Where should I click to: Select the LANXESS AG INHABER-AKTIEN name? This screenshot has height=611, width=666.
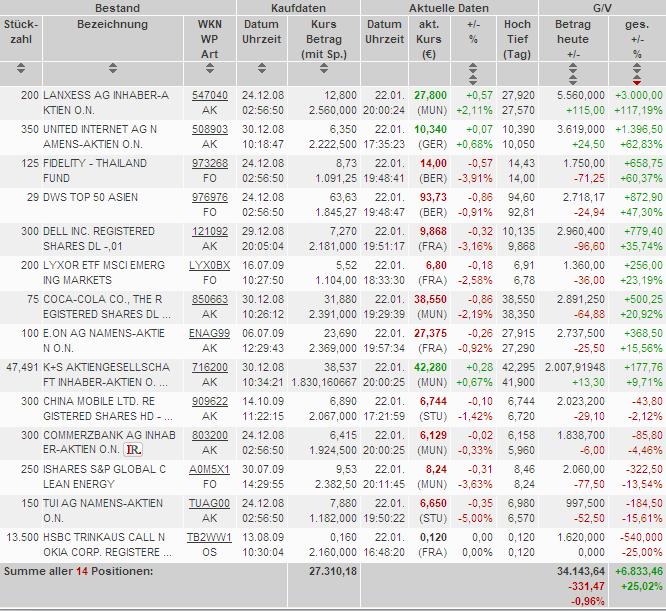click(106, 103)
